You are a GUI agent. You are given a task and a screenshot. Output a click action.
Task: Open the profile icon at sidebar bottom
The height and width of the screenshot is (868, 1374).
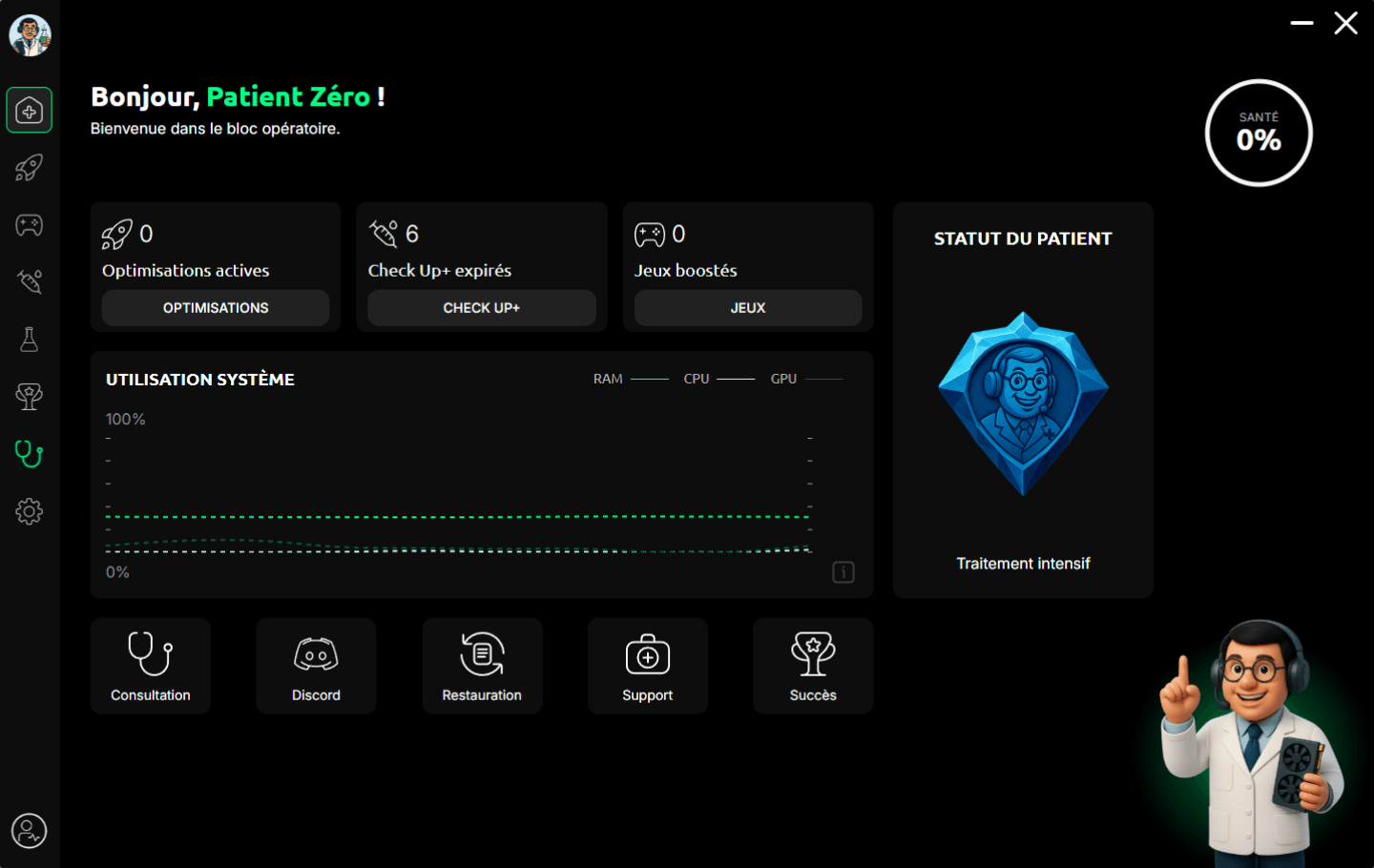tap(29, 832)
